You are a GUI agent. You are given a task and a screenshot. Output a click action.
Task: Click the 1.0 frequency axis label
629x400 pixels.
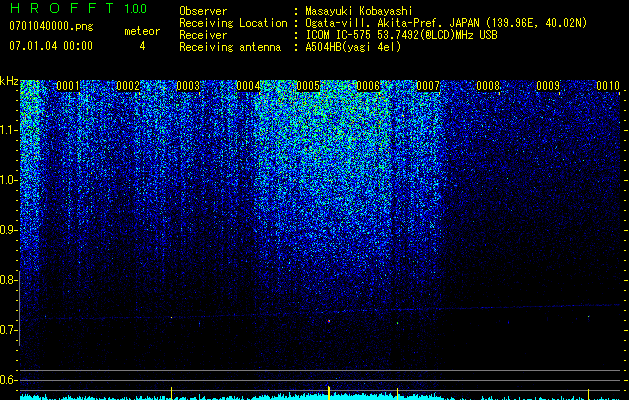[8, 180]
